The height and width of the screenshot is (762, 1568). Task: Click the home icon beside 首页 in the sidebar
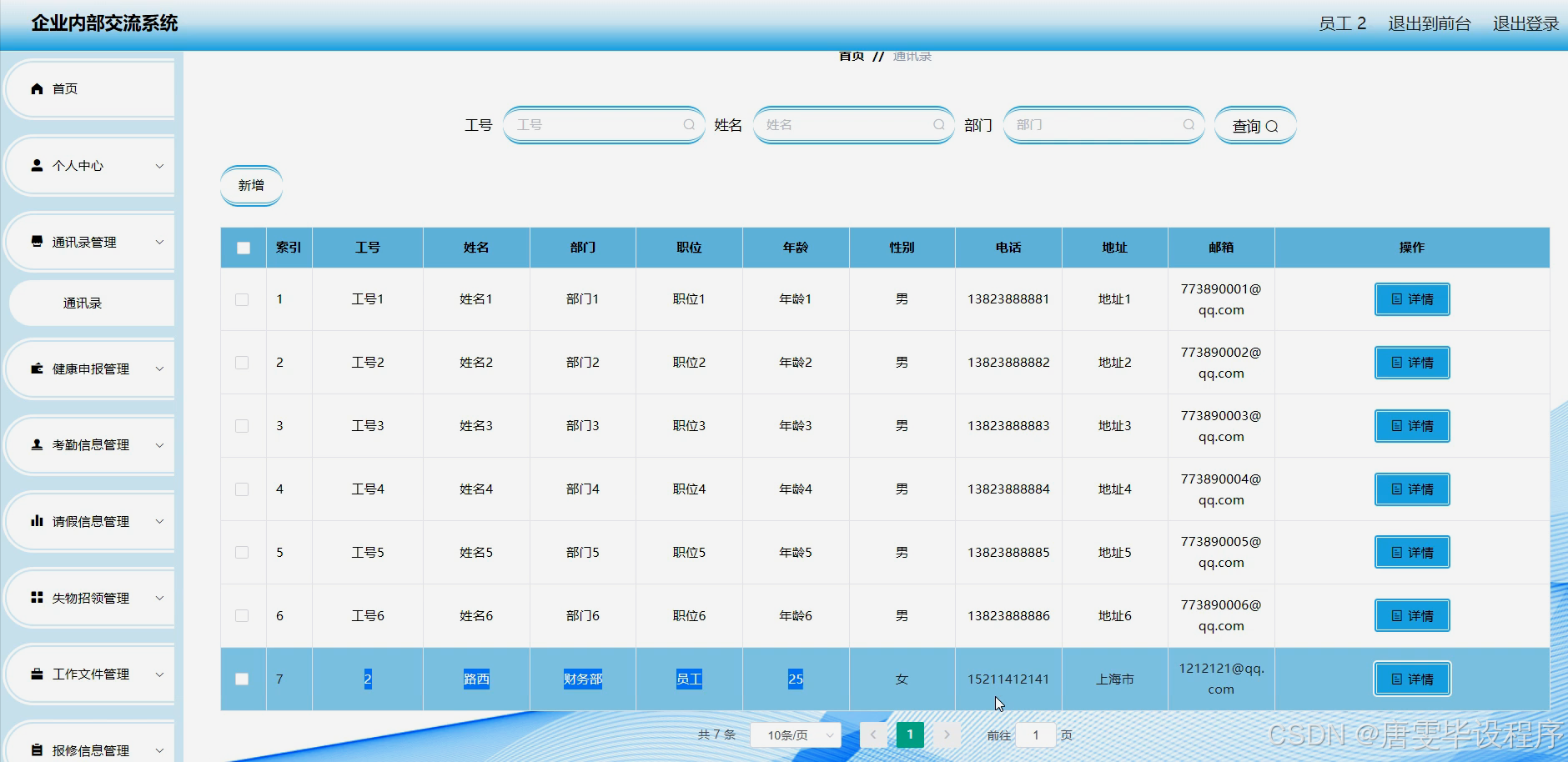click(x=37, y=88)
